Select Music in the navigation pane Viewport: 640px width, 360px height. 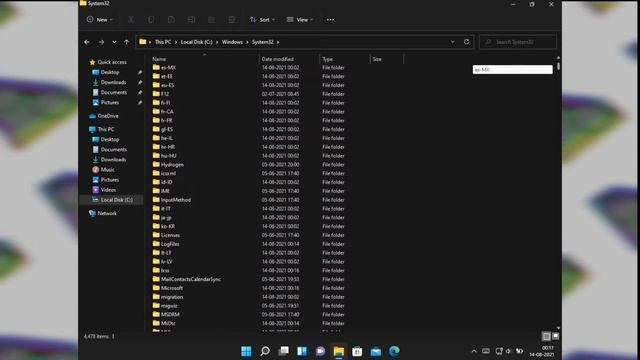click(x=107, y=170)
